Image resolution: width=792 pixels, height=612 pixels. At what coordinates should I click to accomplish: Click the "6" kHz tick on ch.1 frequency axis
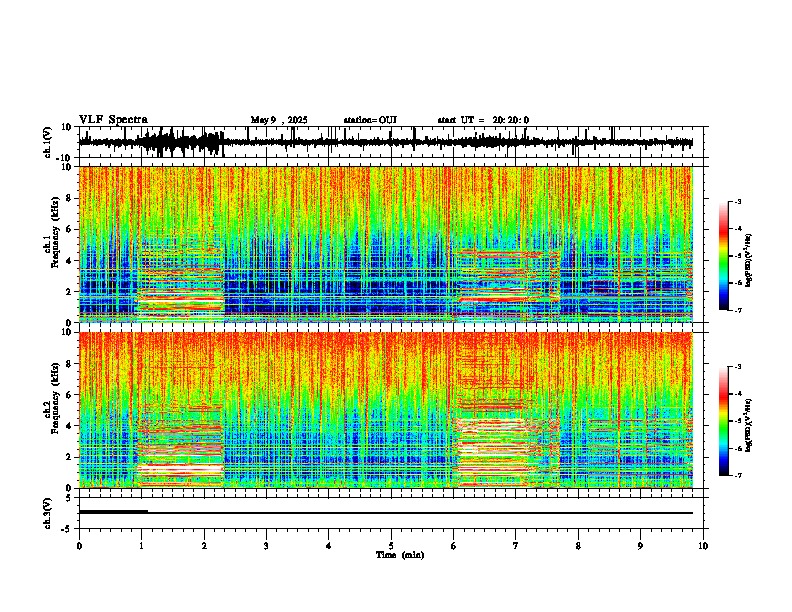tap(69, 230)
